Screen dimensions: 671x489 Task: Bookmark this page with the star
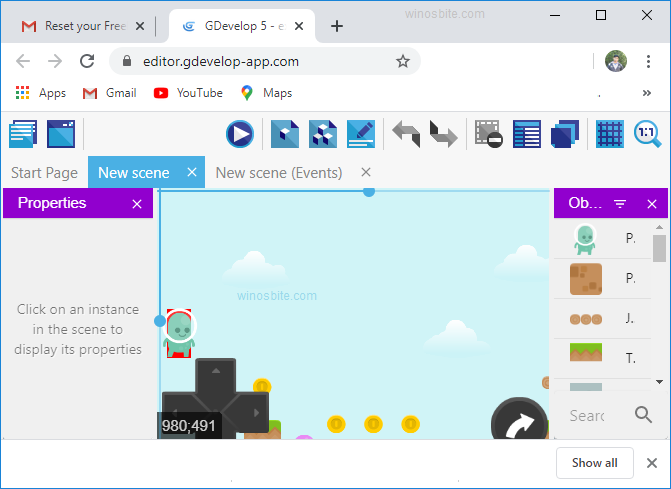pyautogui.click(x=402, y=62)
